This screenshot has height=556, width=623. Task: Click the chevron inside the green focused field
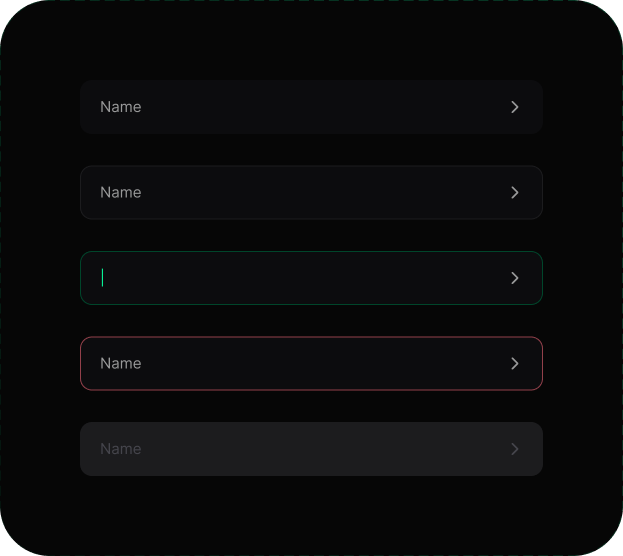[515, 278]
